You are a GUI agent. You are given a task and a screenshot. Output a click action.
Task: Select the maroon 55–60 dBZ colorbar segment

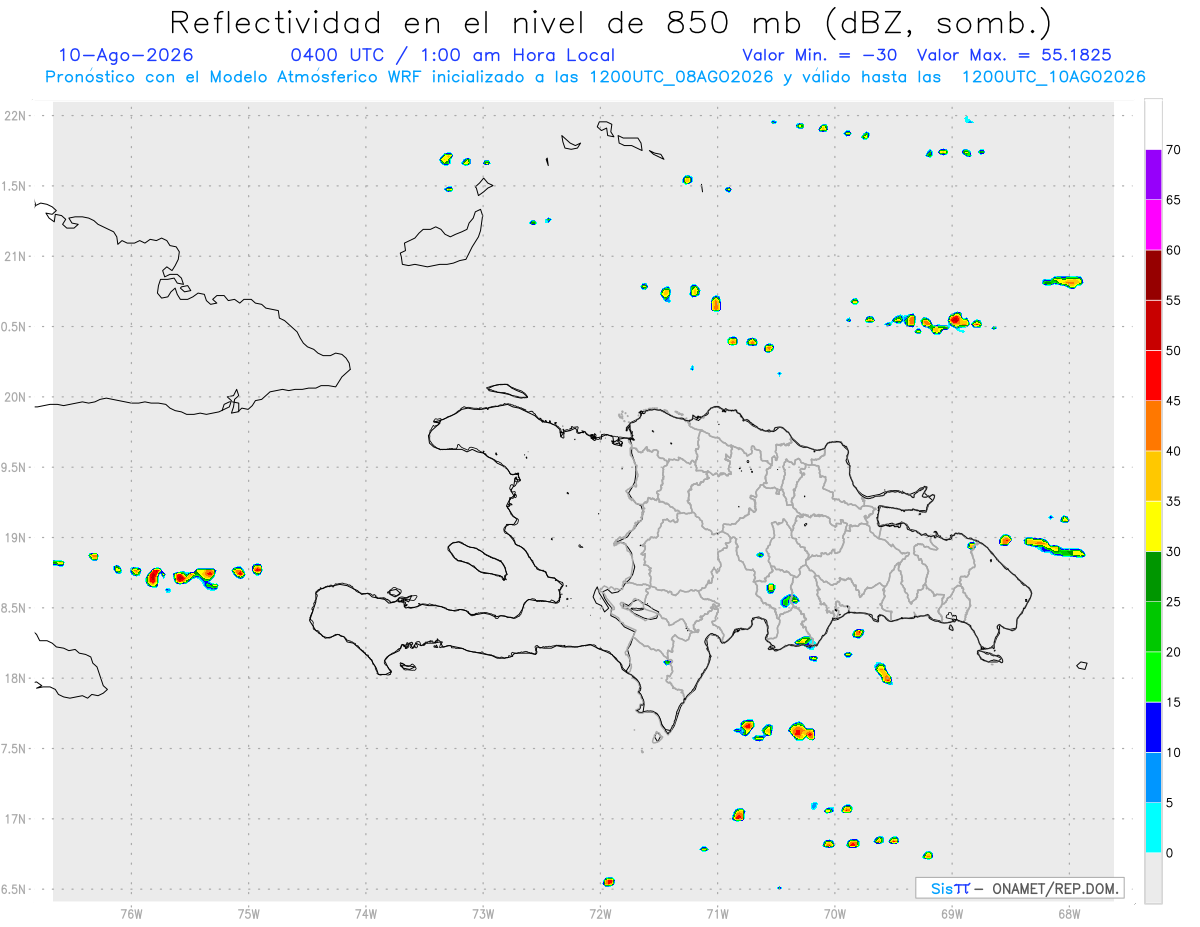1153,275
